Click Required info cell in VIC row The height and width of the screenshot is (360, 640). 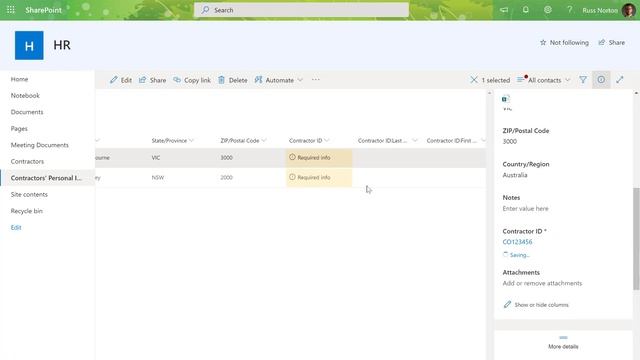point(319,158)
